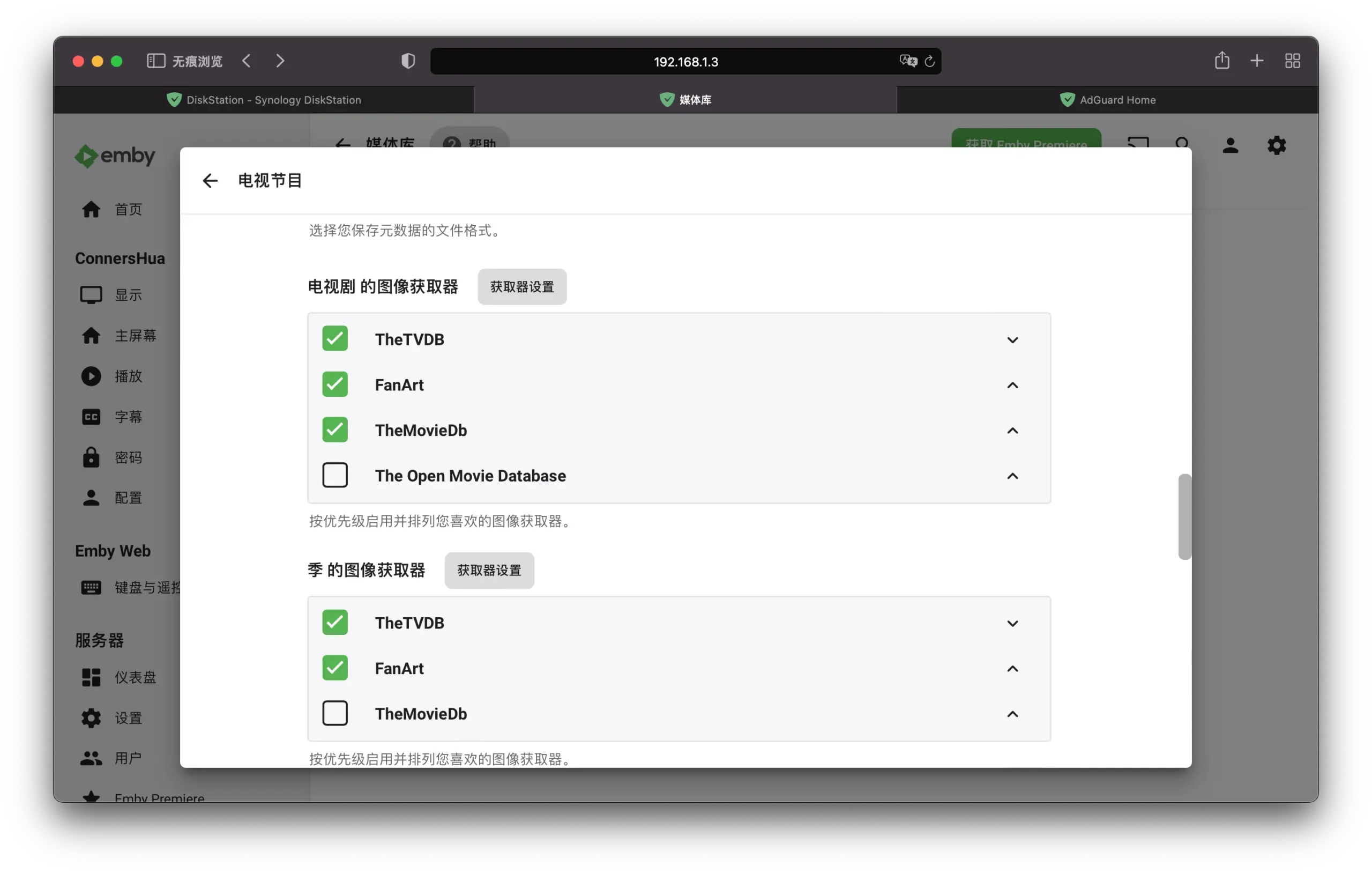Click the 电视剧 的图像获取器 heading

(x=383, y=286)
